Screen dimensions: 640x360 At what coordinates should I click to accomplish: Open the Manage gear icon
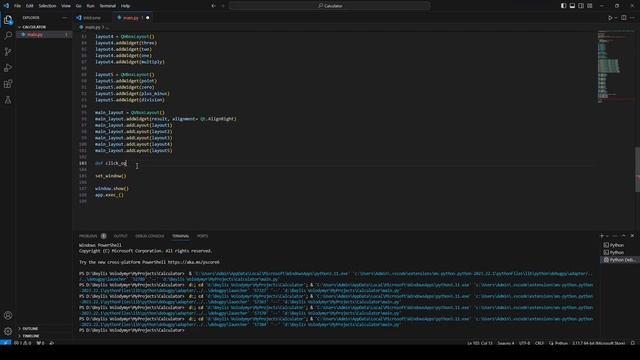[8, 331]
